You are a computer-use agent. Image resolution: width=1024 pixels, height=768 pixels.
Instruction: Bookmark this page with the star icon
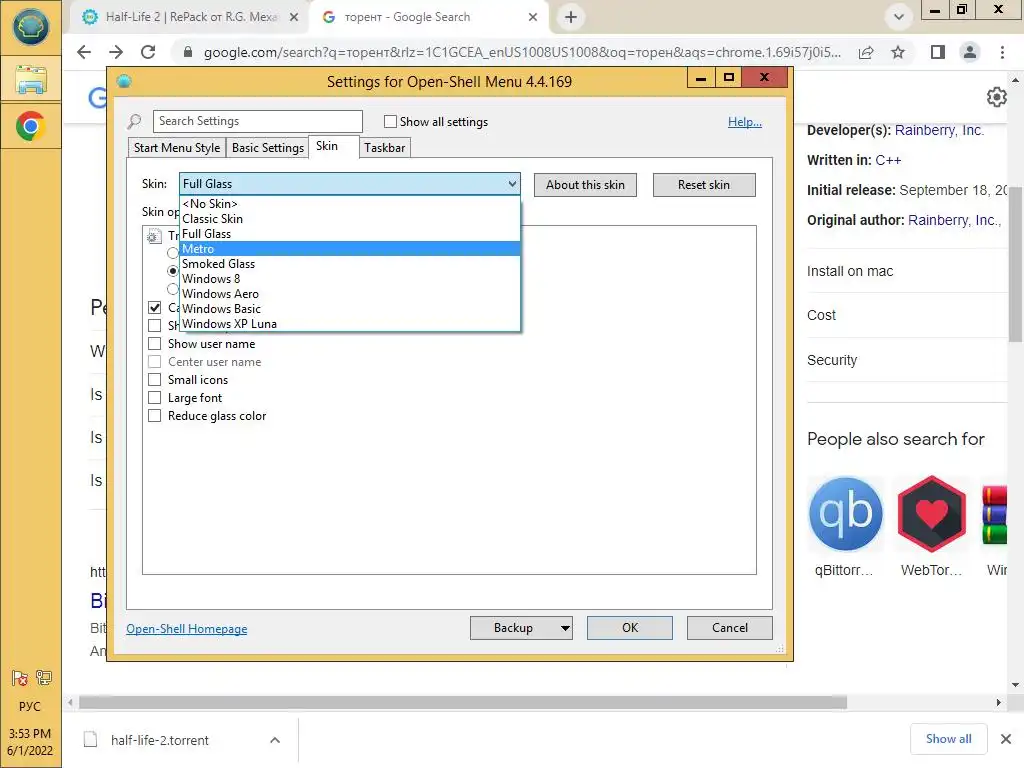point(898,52)
